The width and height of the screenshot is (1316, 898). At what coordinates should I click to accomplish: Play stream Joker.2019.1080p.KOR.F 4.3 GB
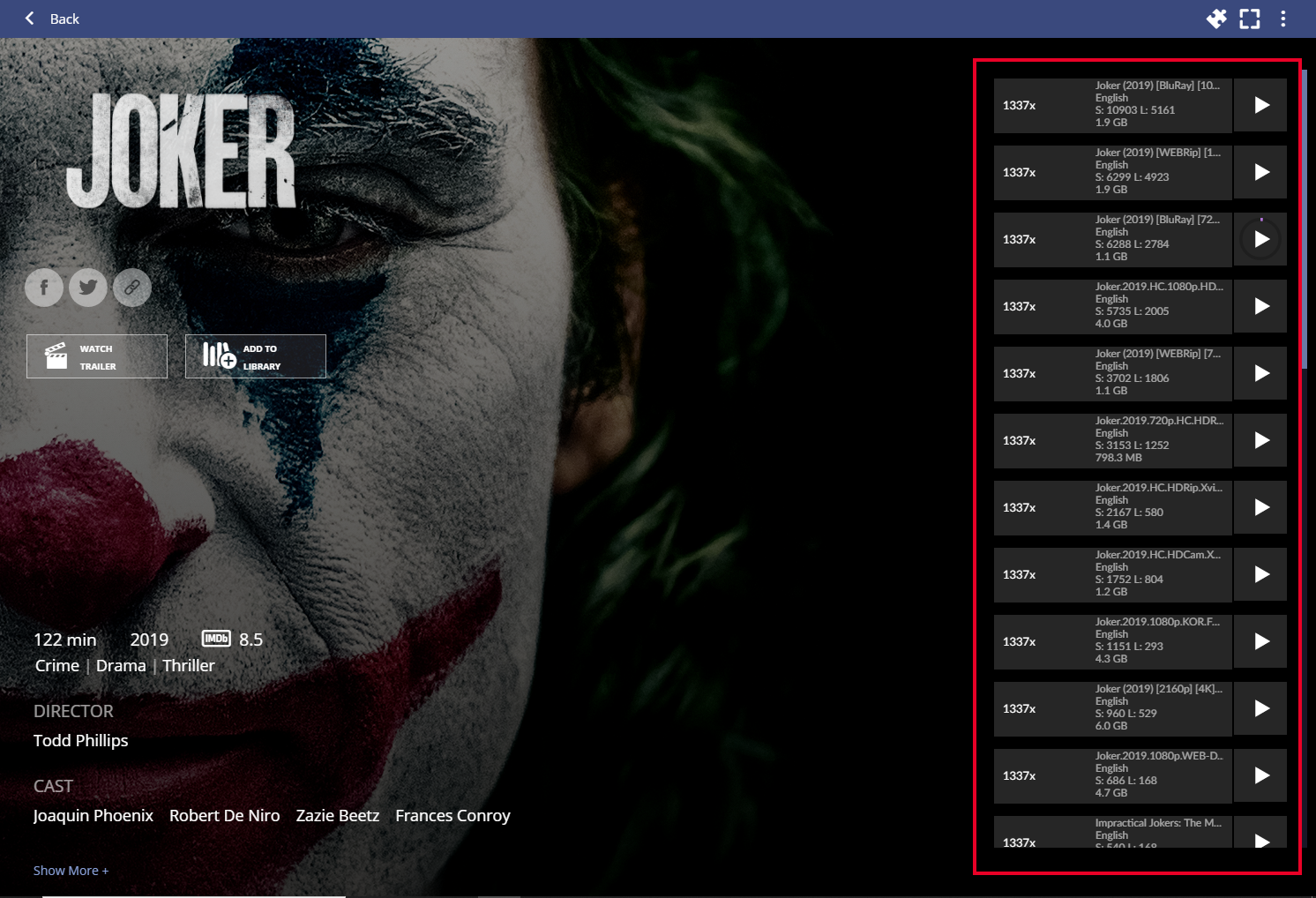tap(1260, 641)
